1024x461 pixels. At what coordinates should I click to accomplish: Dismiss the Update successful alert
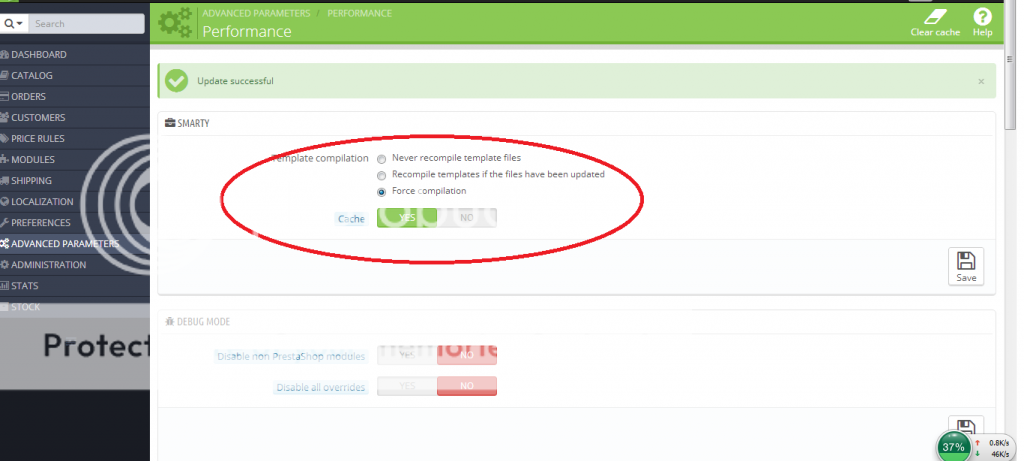(980, 81)
